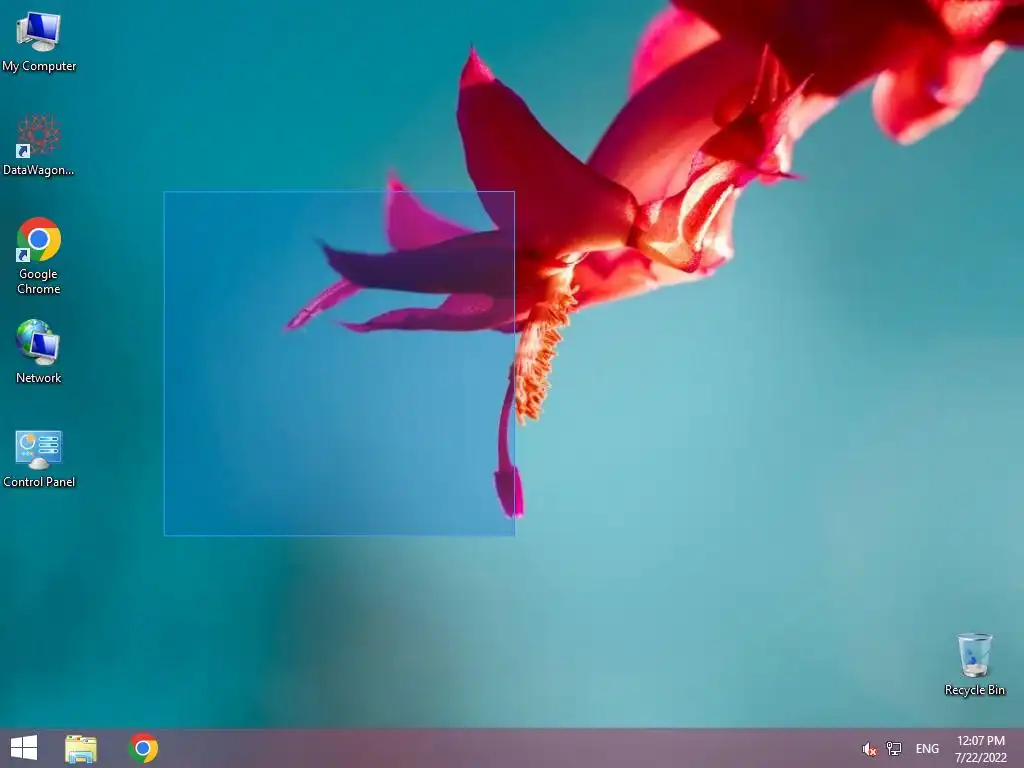Image resolution: width=1024 pixels, height=768 pixels.
Task: Click the 7/22/2022 date text
Action: coord(980,758)
